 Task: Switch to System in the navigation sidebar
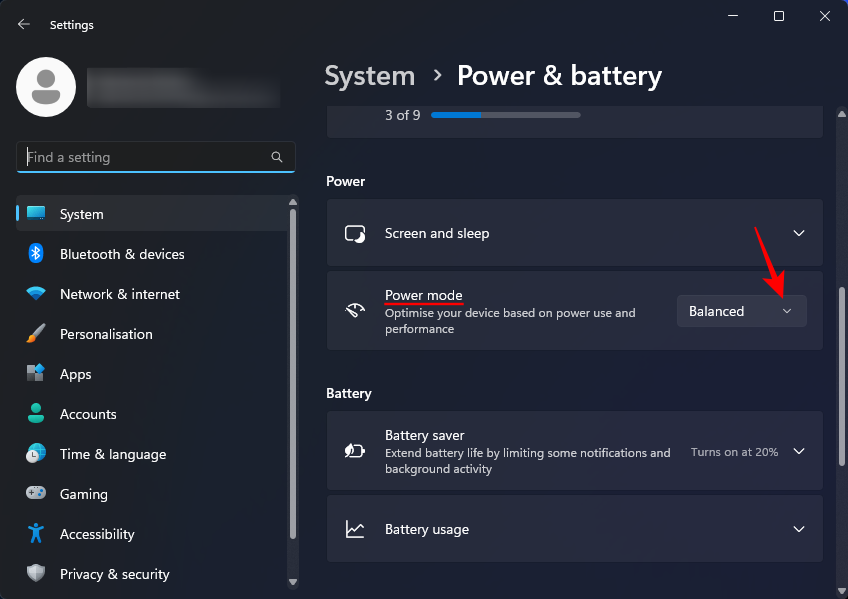coord(81,214)
